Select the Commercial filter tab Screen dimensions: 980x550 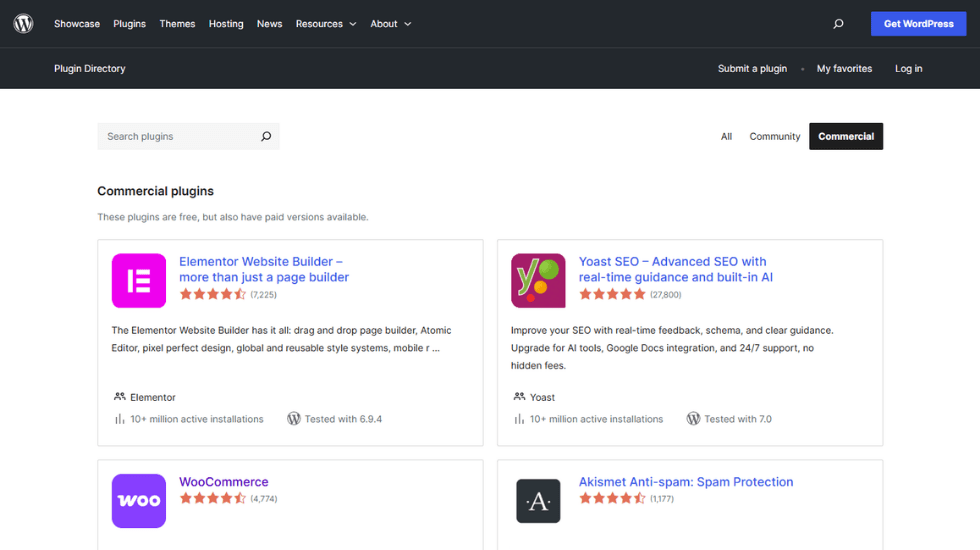coord(846,136)
